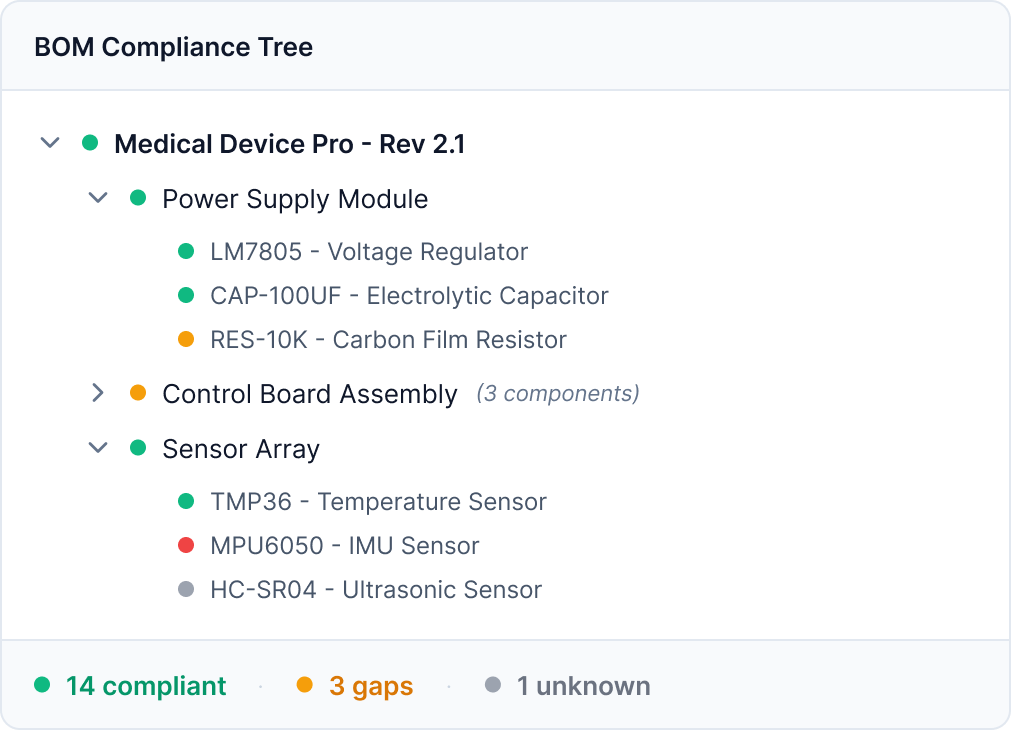Click the orange gap indicator beside RES-10K
1011x730 pixels.
(187, 338)
